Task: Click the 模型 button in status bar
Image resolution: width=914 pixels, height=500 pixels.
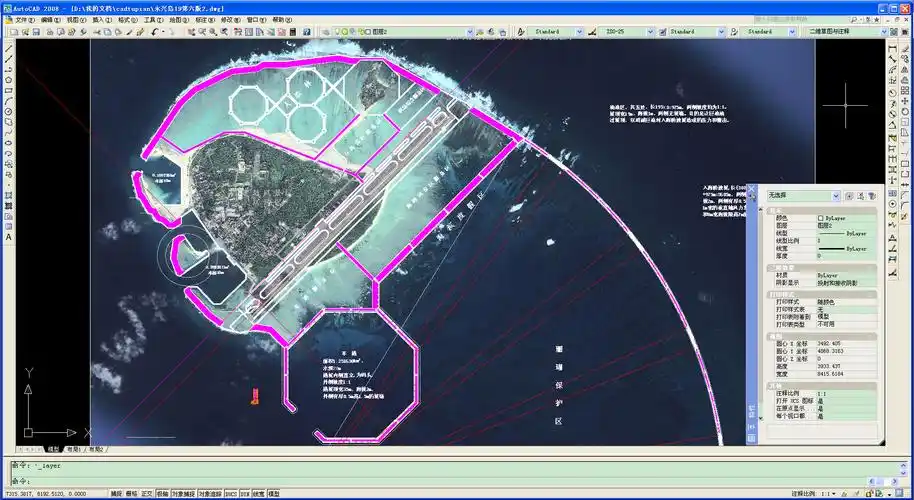Action: tap(273, 493)
